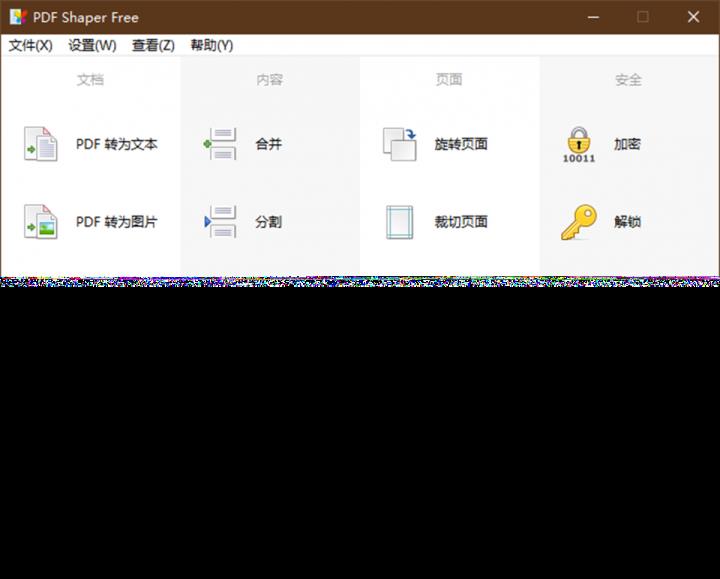Screen dimensions: 720x579
Task: Click the crop pages icon
Action: (399, 222)
